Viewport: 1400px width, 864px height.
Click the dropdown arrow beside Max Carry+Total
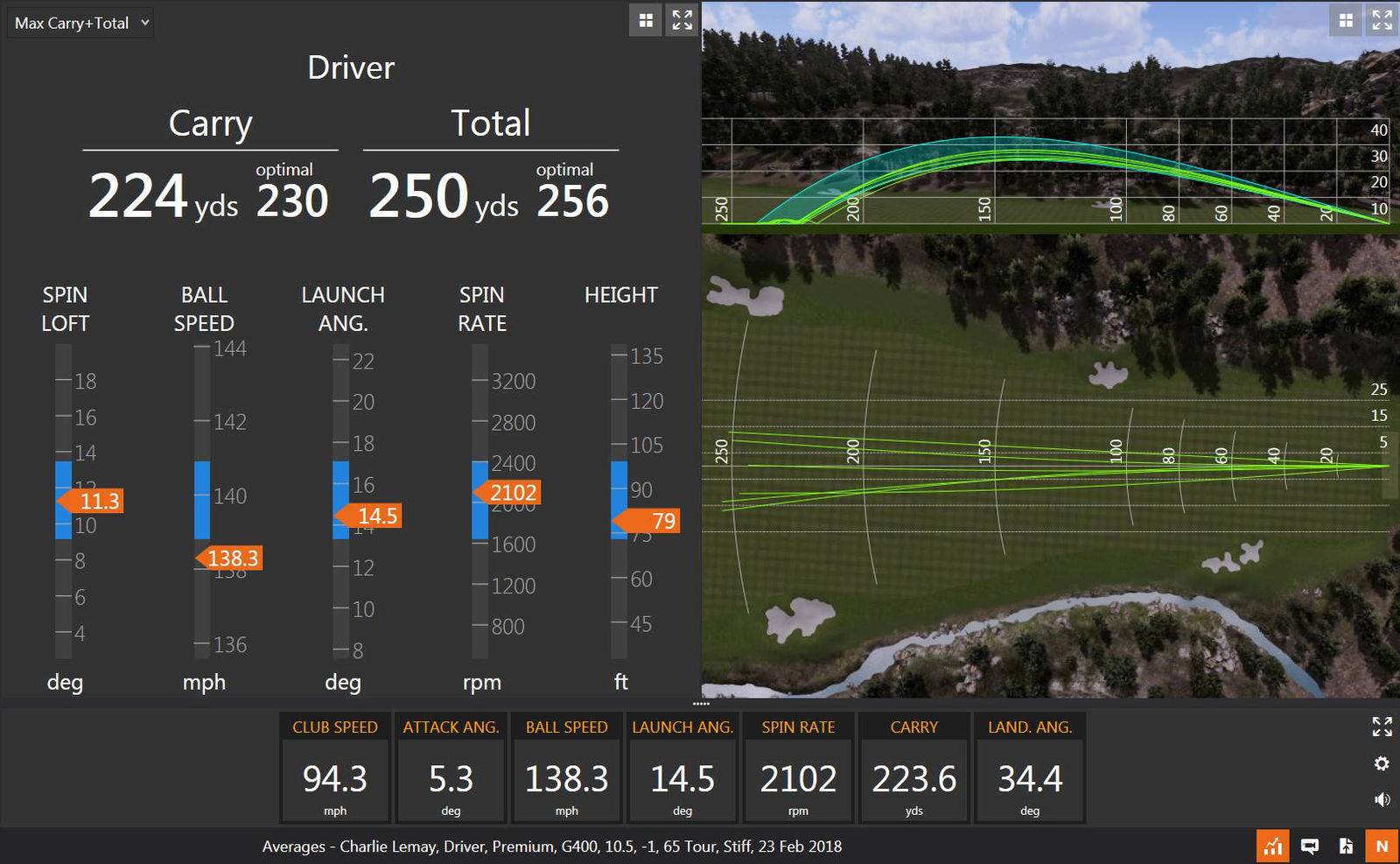click(x=144, y=23)
